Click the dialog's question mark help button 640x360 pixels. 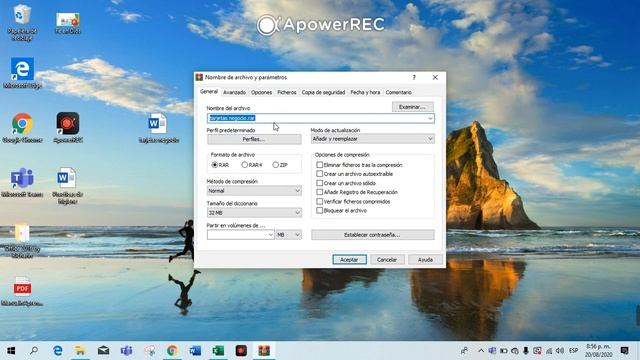coord(414,77)
